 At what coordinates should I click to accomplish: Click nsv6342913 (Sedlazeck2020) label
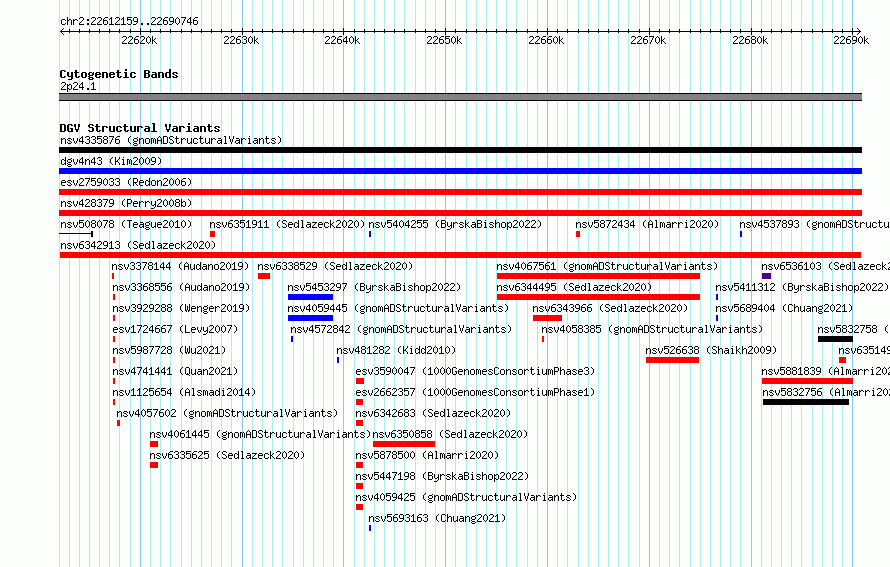138,245
